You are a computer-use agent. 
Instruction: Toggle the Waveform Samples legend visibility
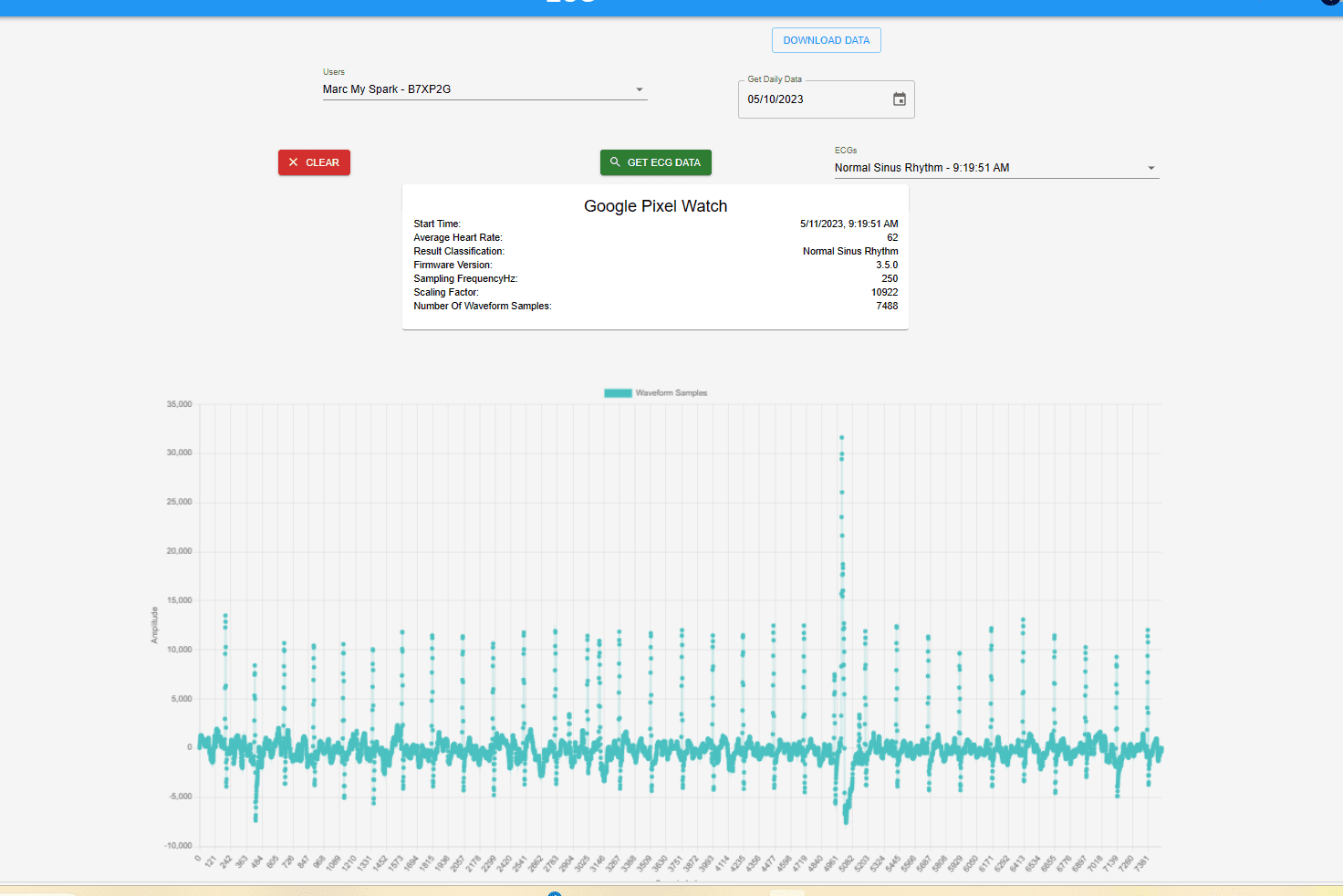click(x=671, y=393)
